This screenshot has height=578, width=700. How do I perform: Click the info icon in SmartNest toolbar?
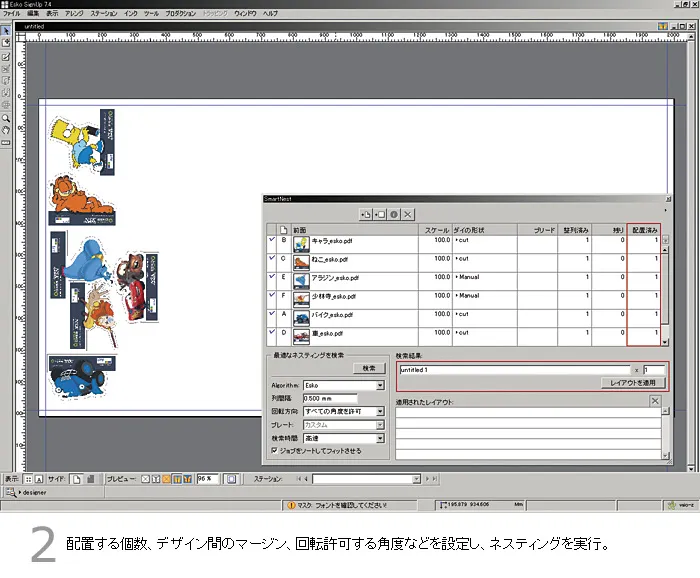coord(394,214)
